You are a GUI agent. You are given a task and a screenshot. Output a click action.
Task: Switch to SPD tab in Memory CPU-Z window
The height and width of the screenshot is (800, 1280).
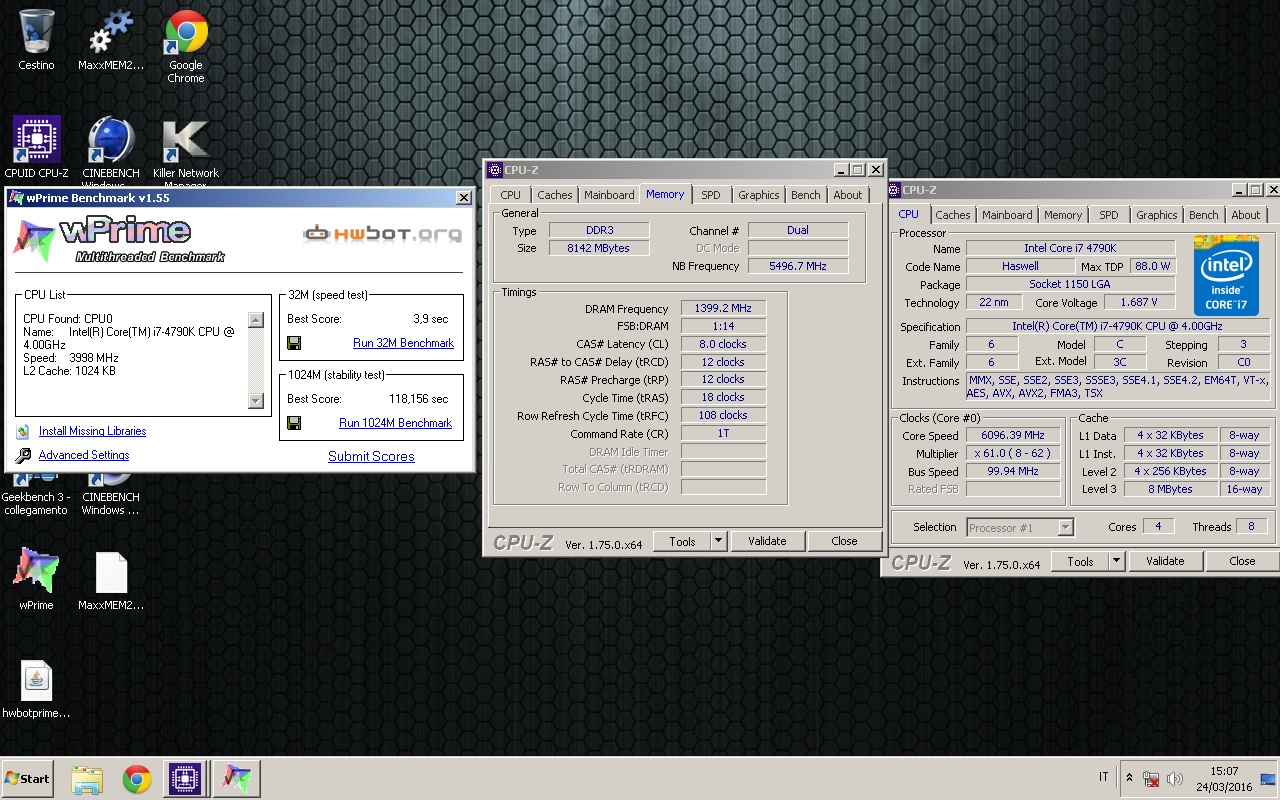[711, 195]
